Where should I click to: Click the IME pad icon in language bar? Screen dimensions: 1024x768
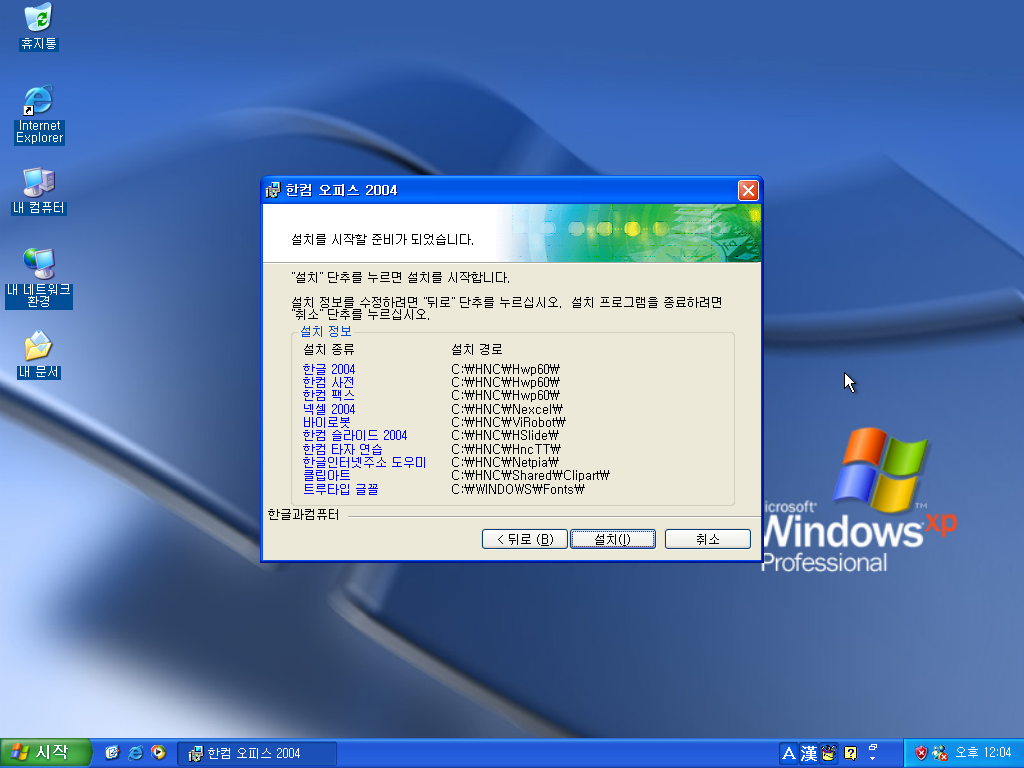pos(829,754)
